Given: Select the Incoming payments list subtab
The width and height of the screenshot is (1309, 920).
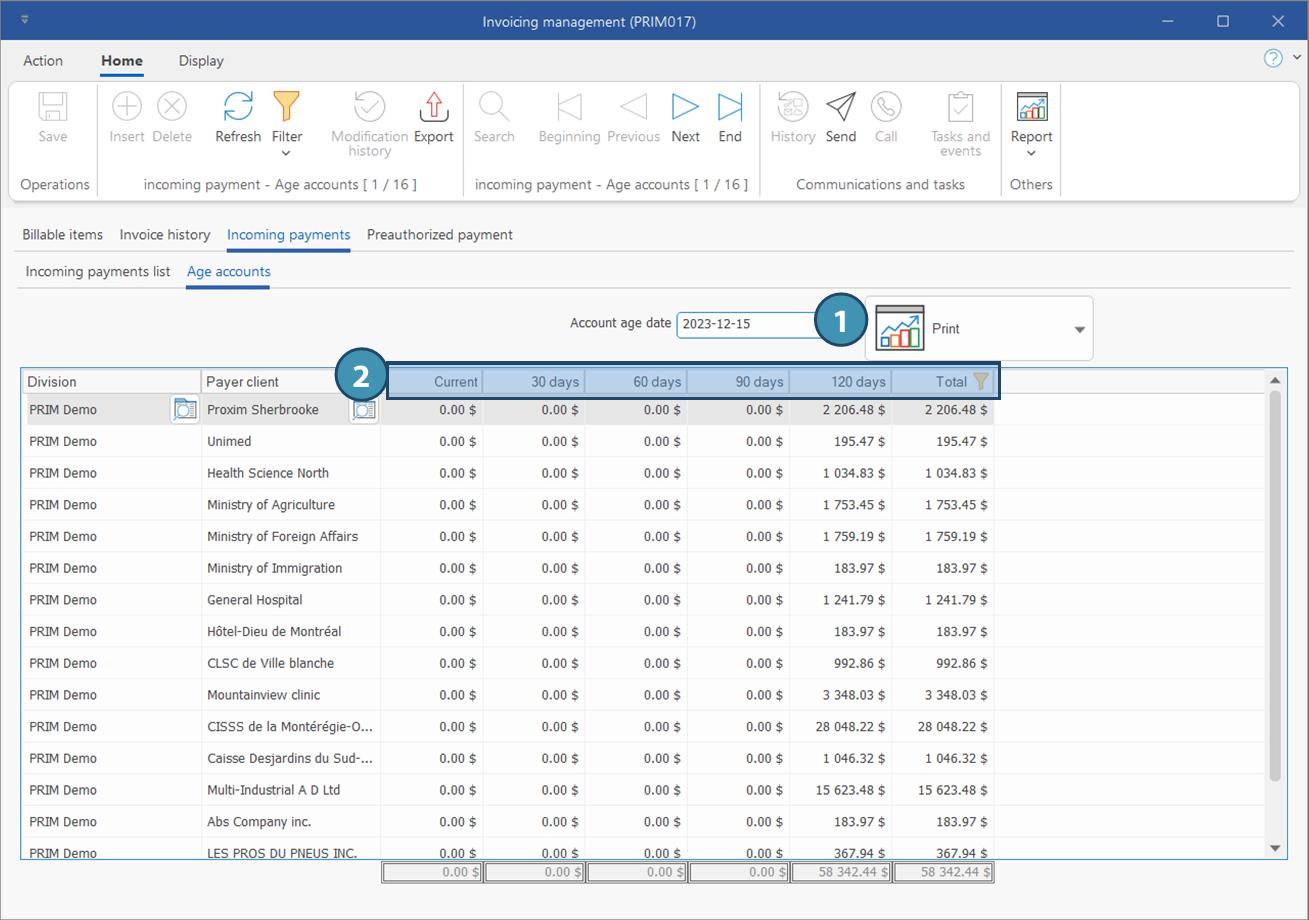Looking at the screenshot, I should coord(98,271).
